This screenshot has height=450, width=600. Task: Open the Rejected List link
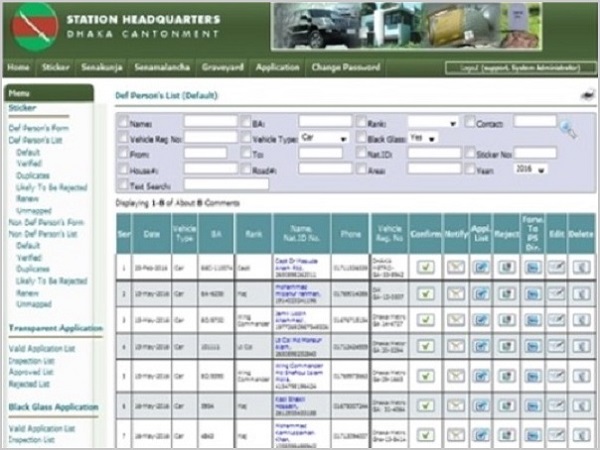tap(29, 383)
